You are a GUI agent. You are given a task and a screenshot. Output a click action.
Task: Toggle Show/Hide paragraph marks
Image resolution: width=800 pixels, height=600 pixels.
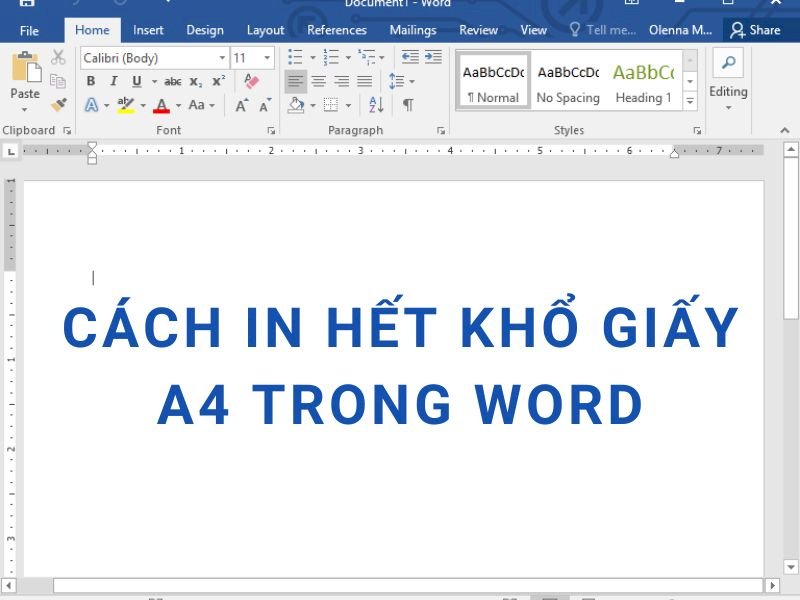(x=408, y=105)
